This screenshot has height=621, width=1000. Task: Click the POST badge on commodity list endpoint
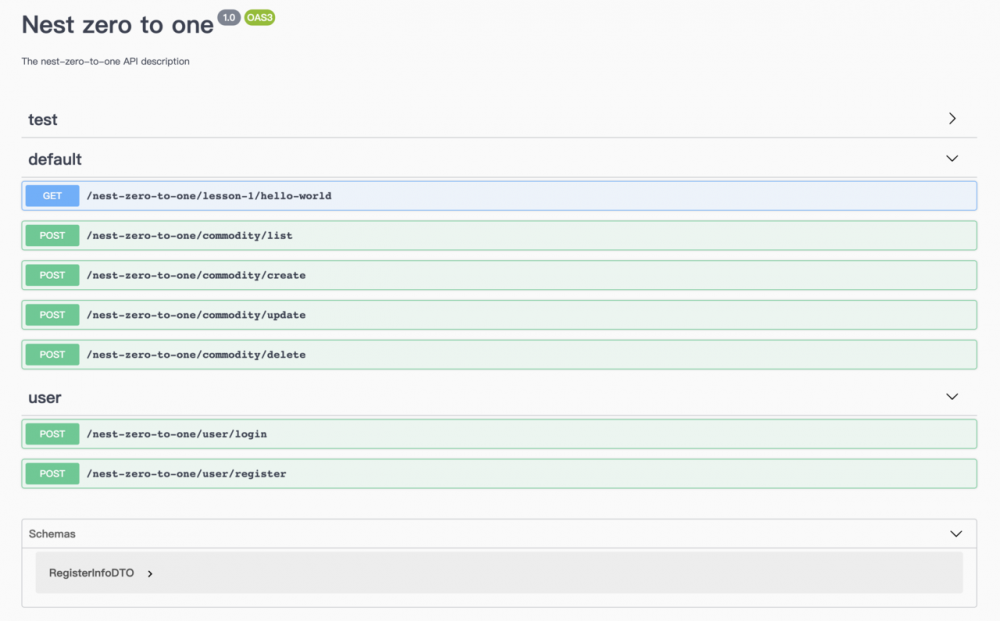(x=51, y=235)
